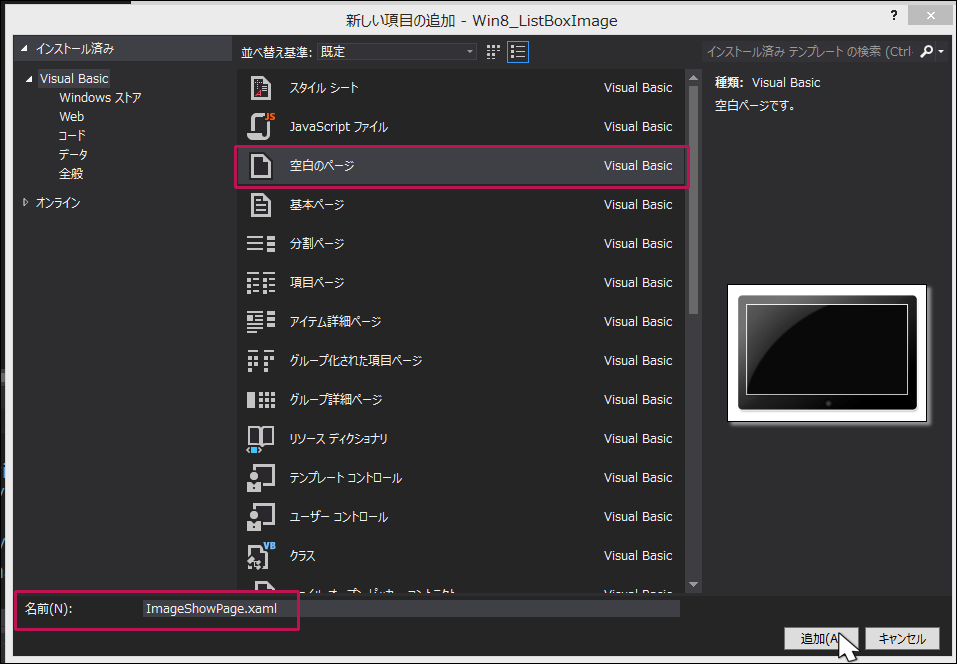Click the キャンセル button
The width and height of the screenshot is (957, 664).
click(902, 638)
